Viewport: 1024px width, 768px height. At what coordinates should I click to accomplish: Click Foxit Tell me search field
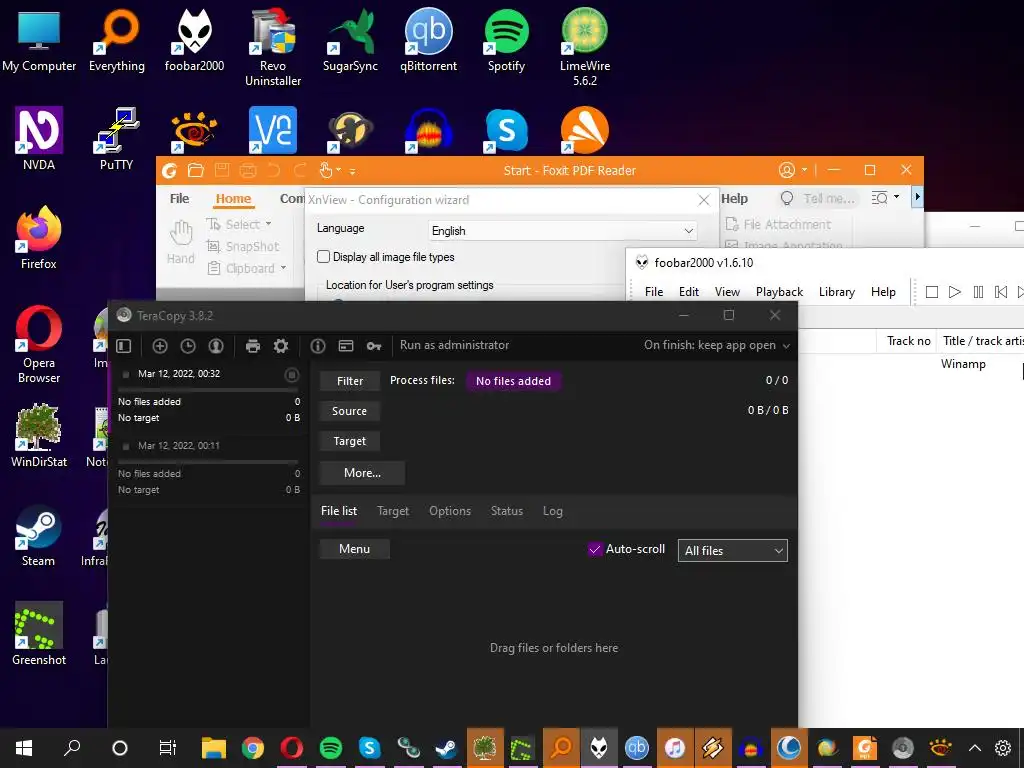pos(818,199)
